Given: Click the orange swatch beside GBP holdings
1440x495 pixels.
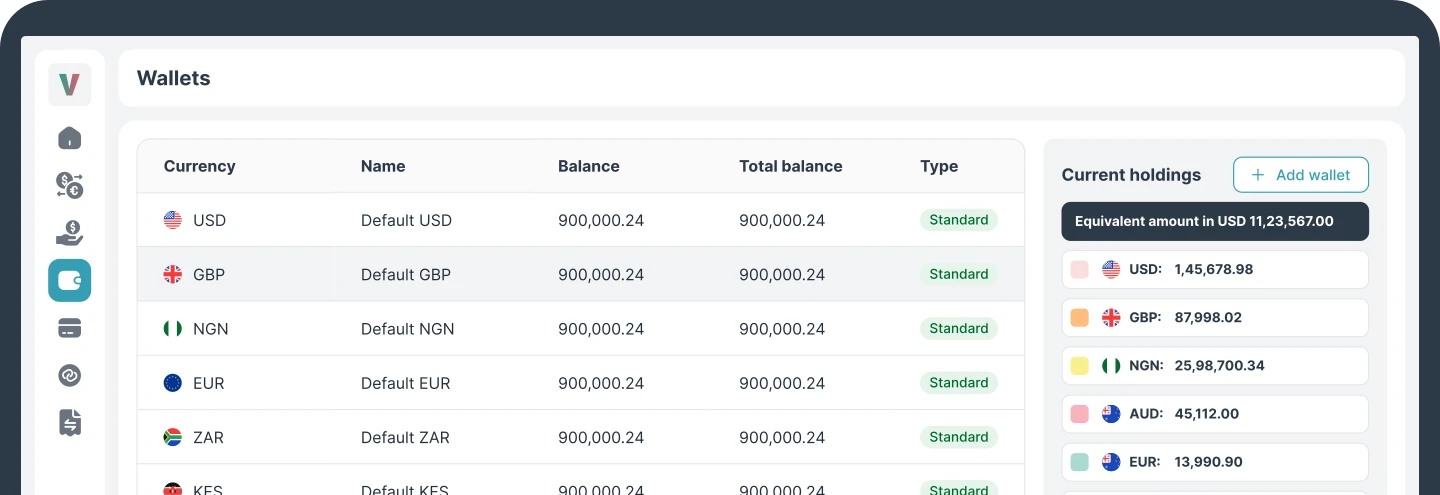Looking at the screenshot, I should pyautogui.click(x=1080, y=318).
